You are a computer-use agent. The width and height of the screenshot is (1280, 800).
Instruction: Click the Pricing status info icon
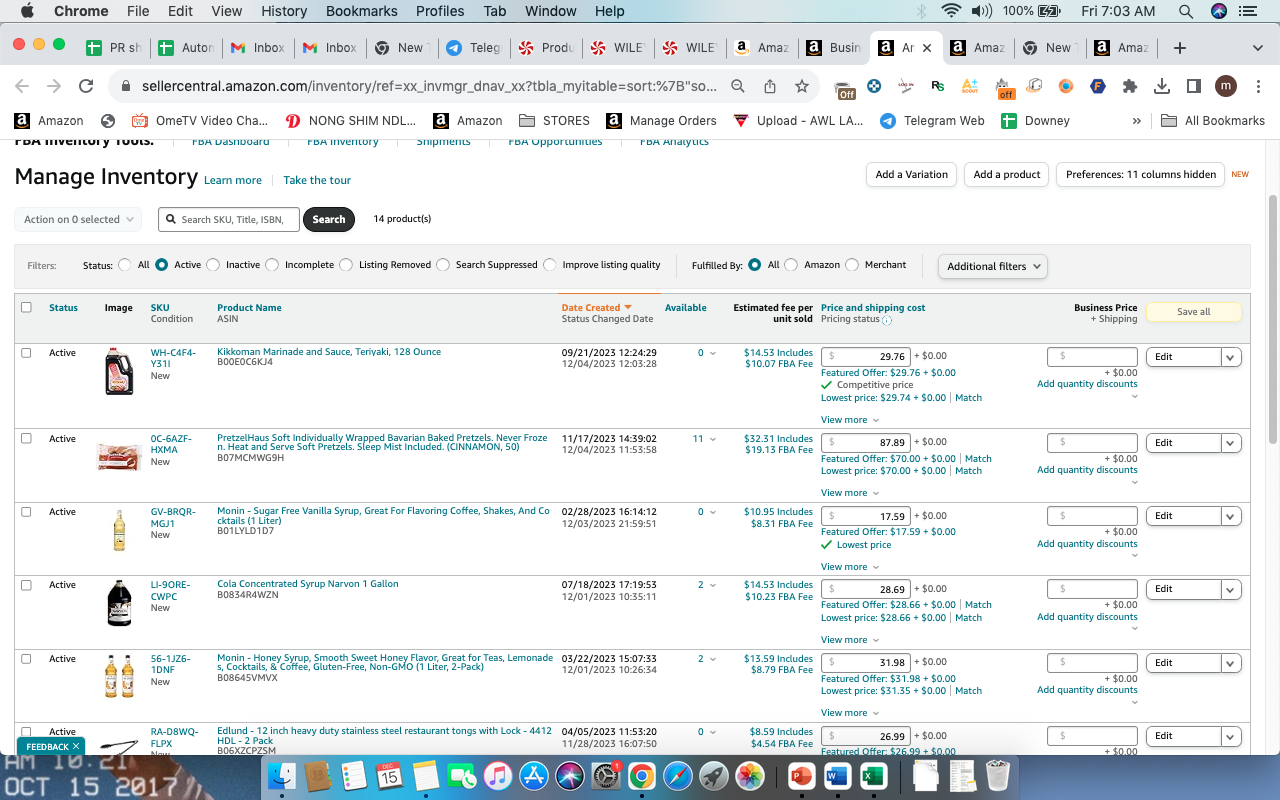[887, 320]
